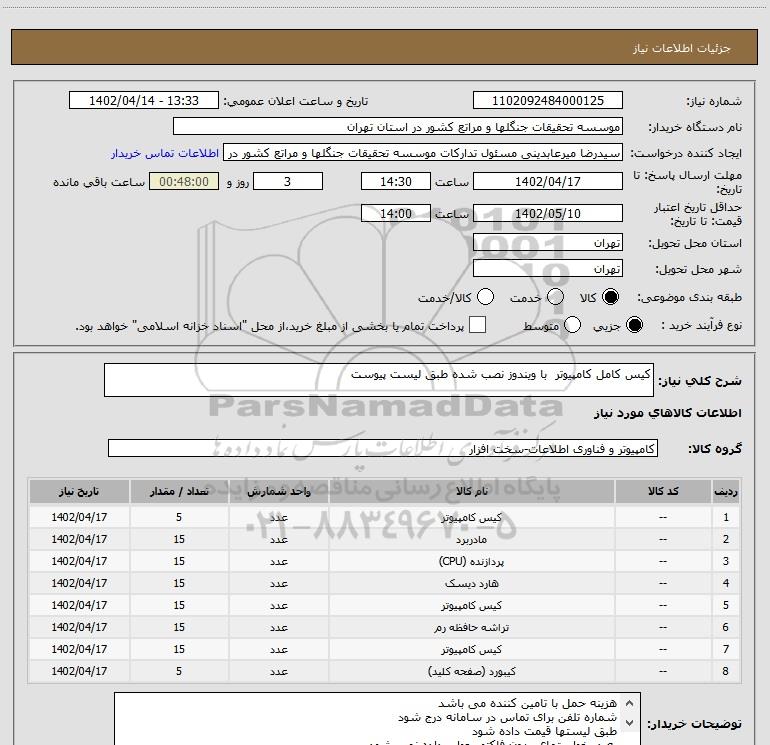Click ردیف column header
This screenshot has width=770, height=745.
point(726,492)
